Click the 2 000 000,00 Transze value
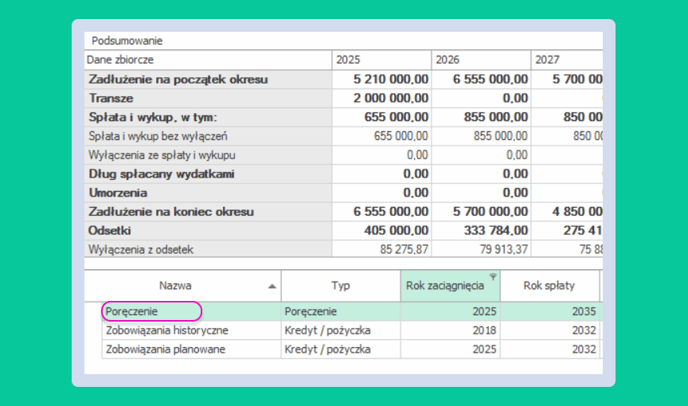 [391, 98]
